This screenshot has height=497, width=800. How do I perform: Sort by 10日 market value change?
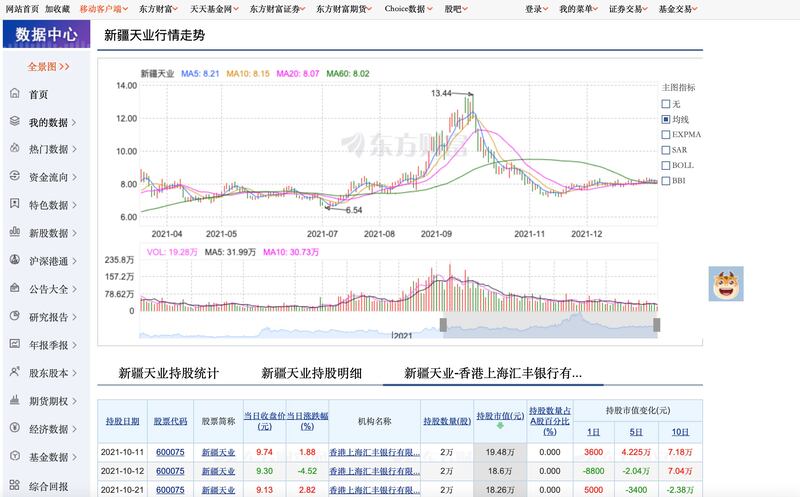tap(680, 432)
